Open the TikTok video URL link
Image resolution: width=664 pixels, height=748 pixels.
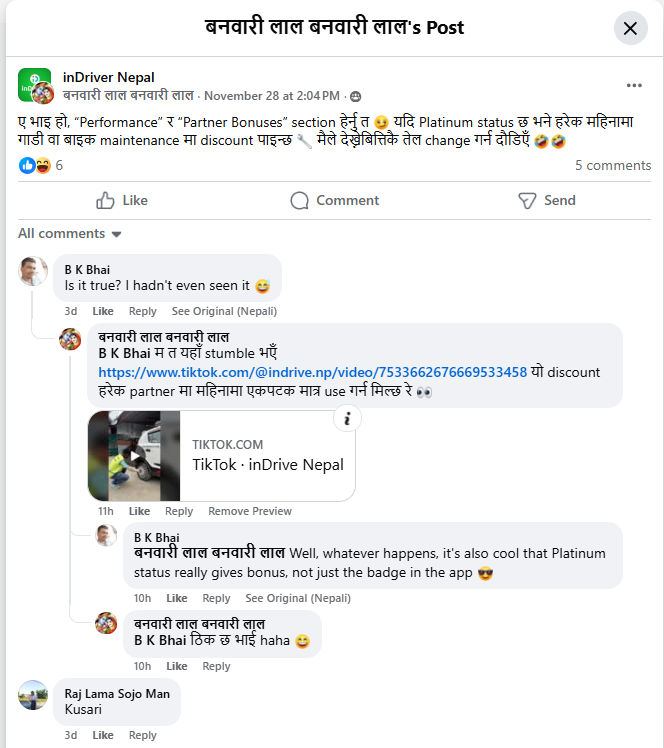coord(312,372)
